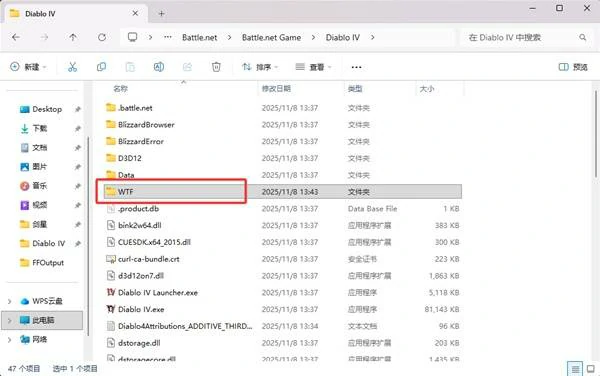Image resolution: width=600 pixels, height=376 pixels.
Task: Select the WTF folder
Action: pyautogui.click(x=283, y=192)
